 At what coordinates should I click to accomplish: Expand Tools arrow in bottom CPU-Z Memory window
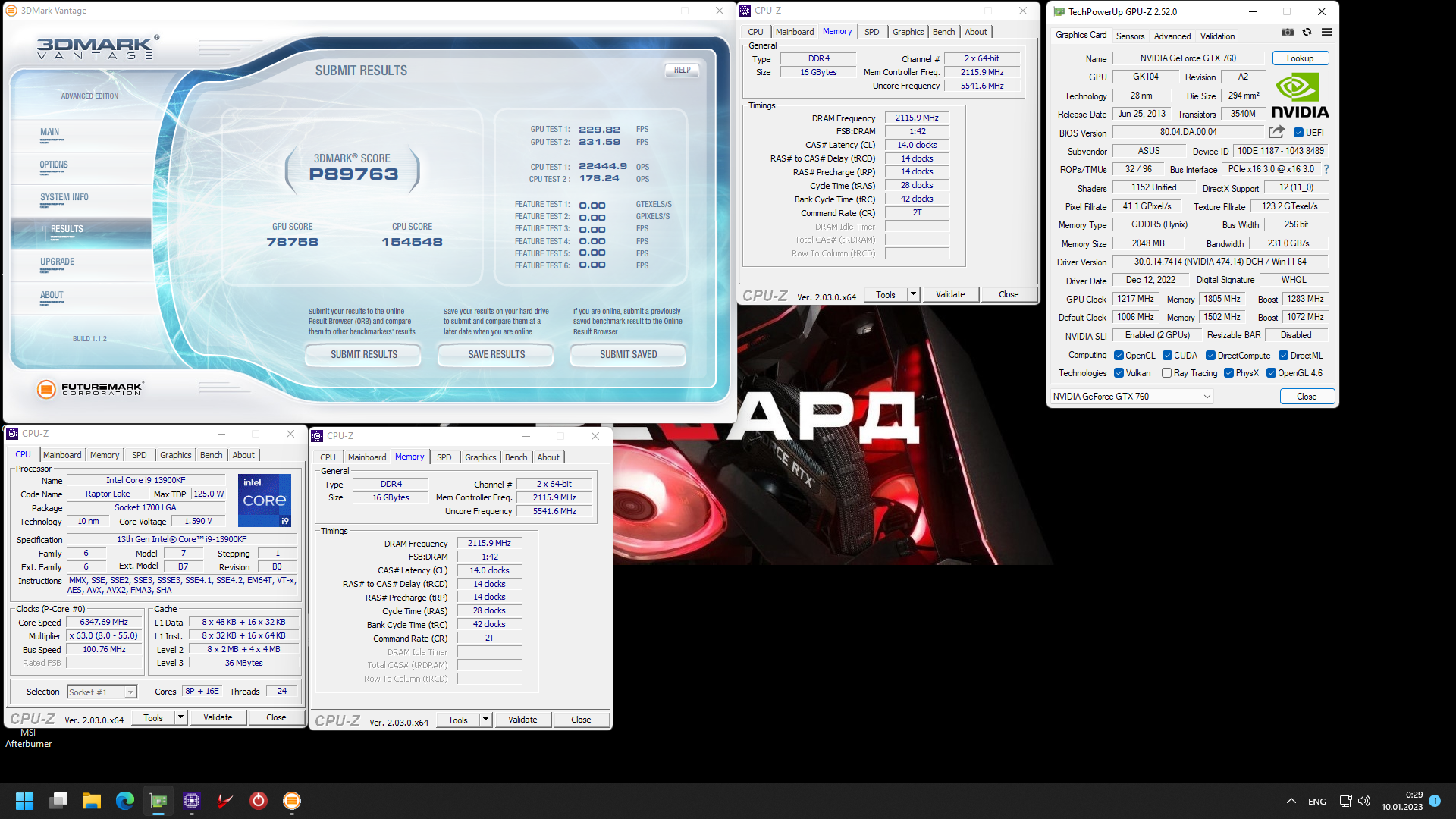click(x=485, y=720)
